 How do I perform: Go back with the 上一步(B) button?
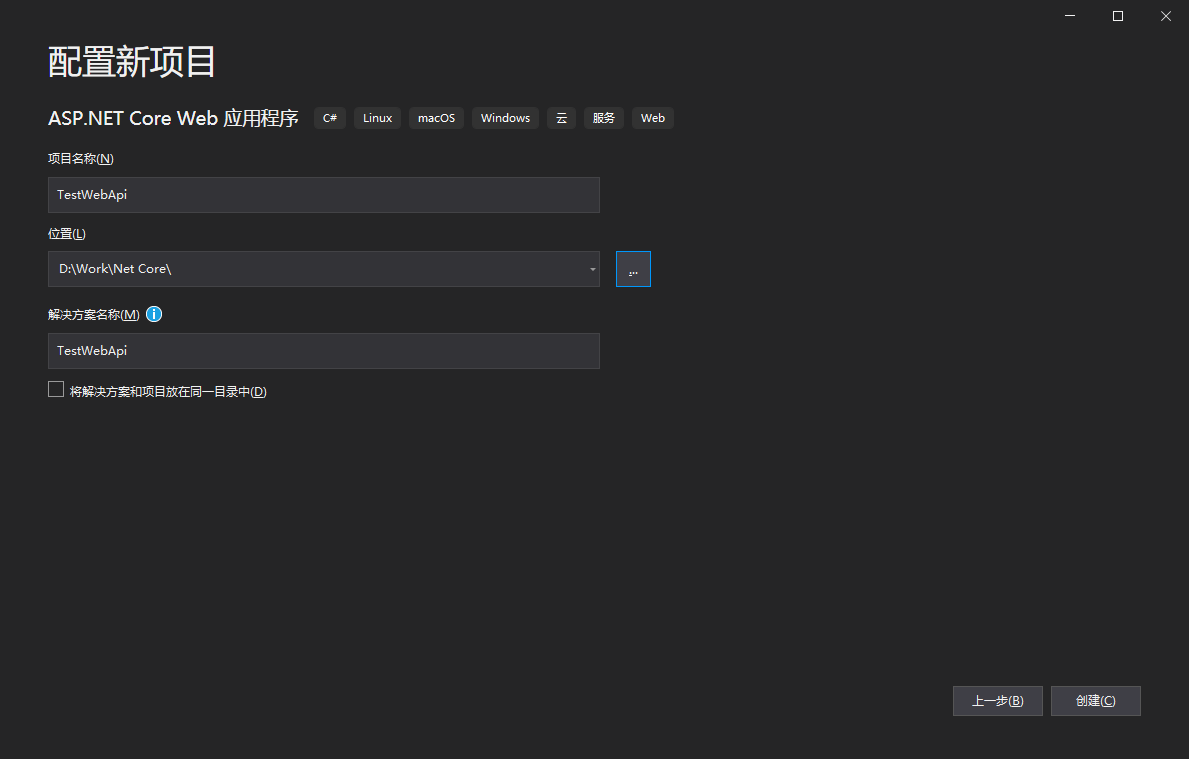pos(998,701)
